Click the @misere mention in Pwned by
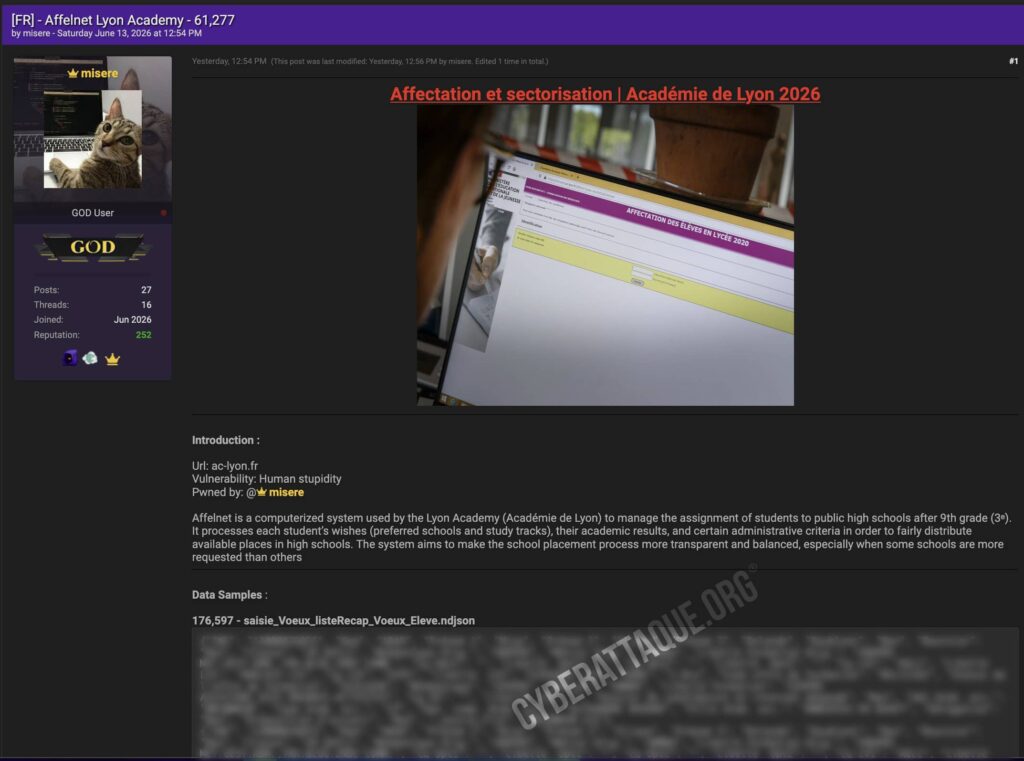 (280, 493)
